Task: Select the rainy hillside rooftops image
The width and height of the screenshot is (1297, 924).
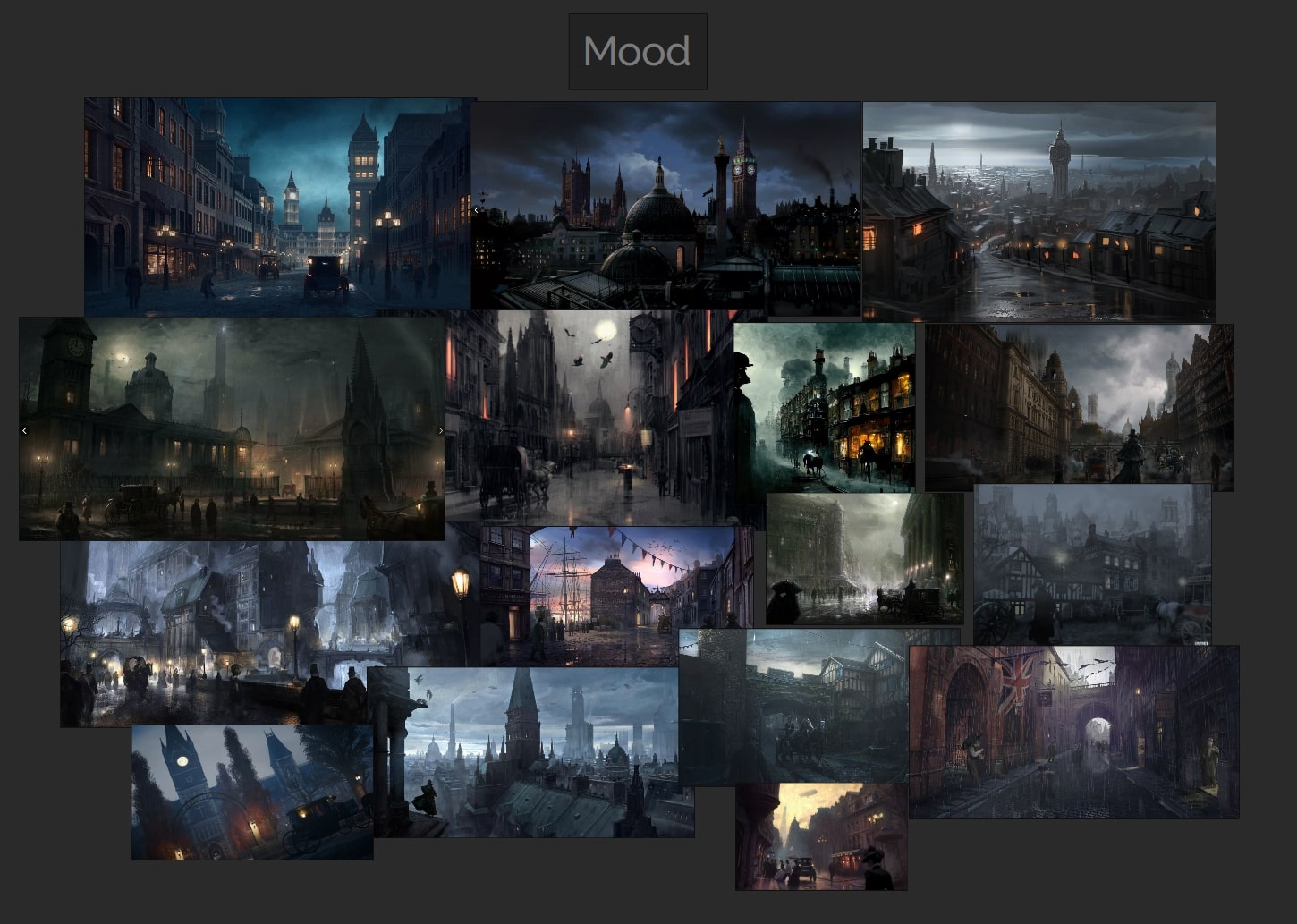Action: tap(1038, 210)
